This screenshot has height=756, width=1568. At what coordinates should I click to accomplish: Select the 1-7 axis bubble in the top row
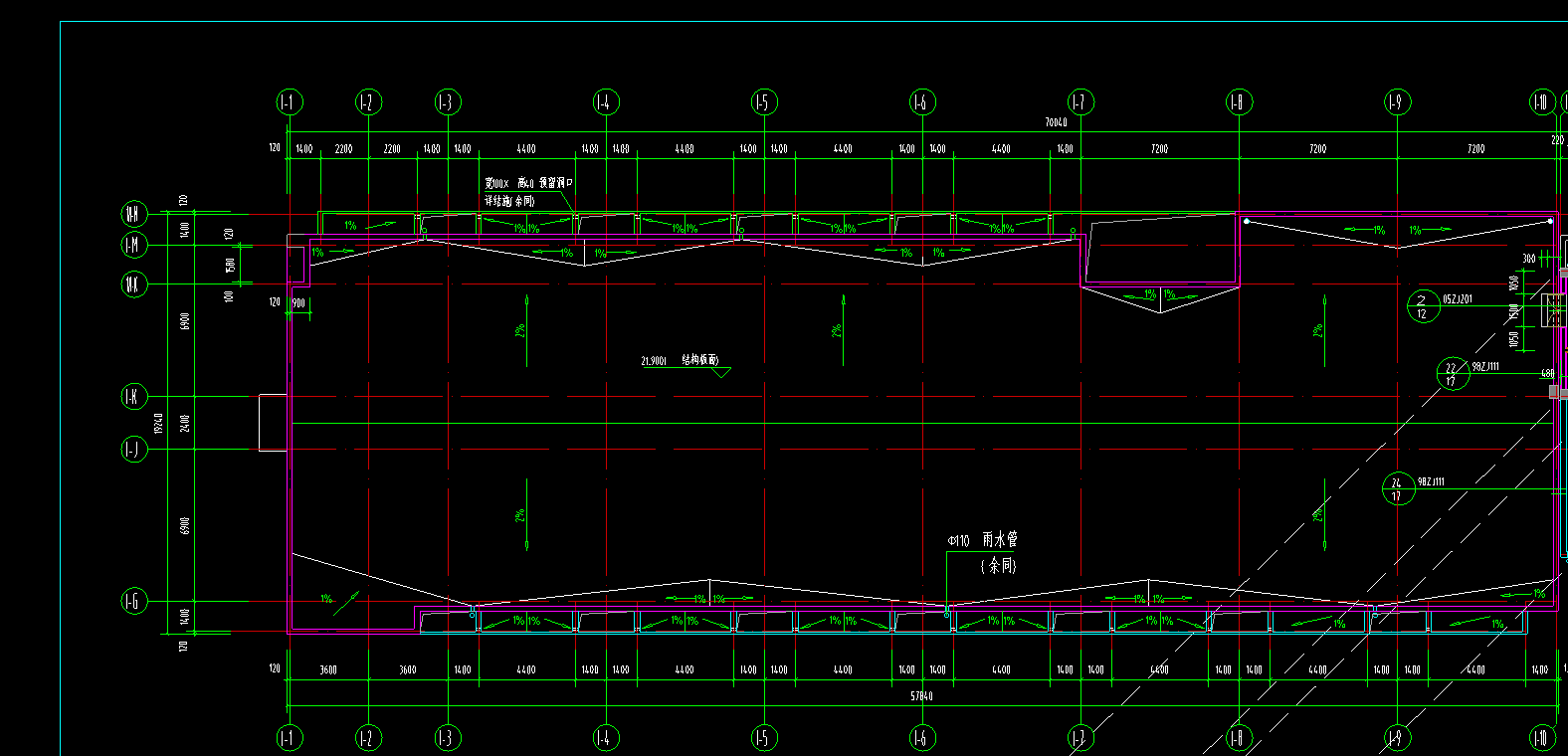1080,101
